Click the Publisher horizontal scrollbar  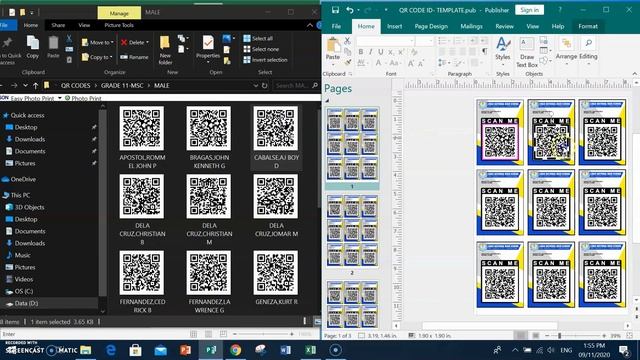coord(490,326)
